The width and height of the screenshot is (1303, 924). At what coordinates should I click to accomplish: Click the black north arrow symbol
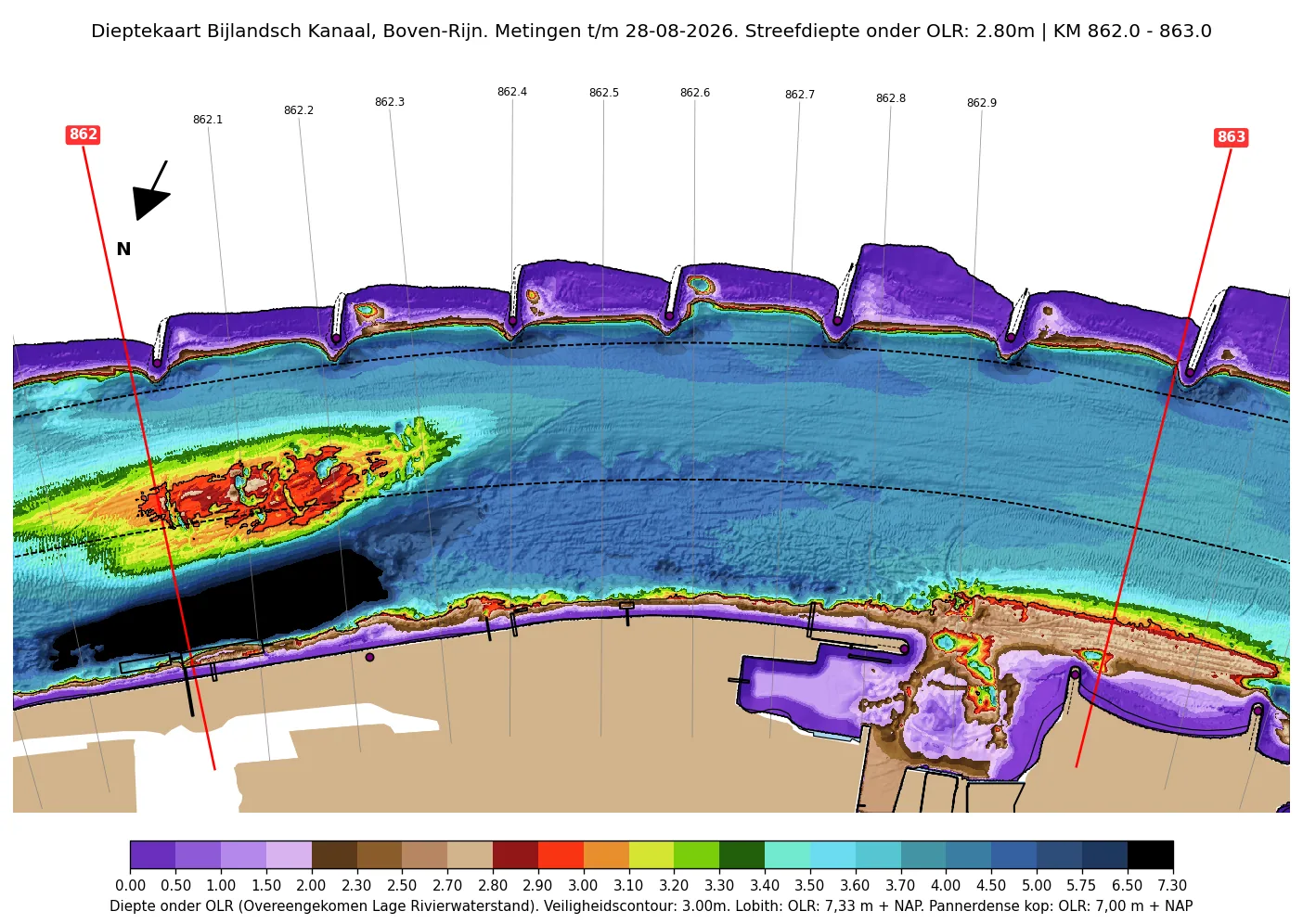pos(151,191)
